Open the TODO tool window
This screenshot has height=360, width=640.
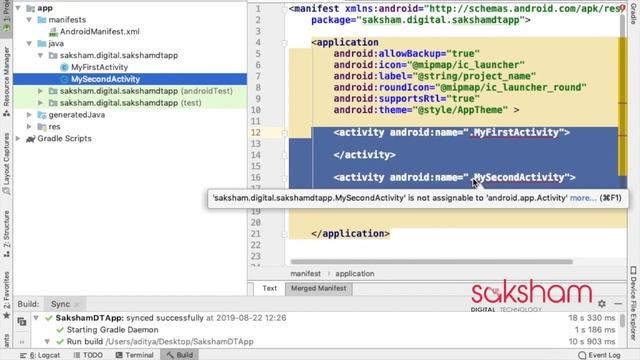[88, 355]
